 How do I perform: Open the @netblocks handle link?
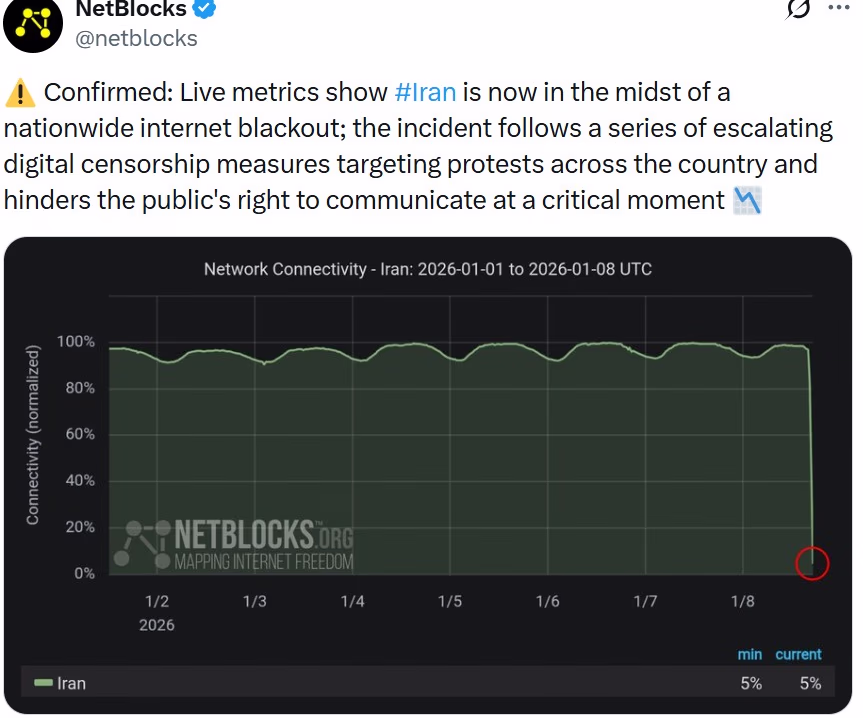pyautogui.click(x=136, y=39)
